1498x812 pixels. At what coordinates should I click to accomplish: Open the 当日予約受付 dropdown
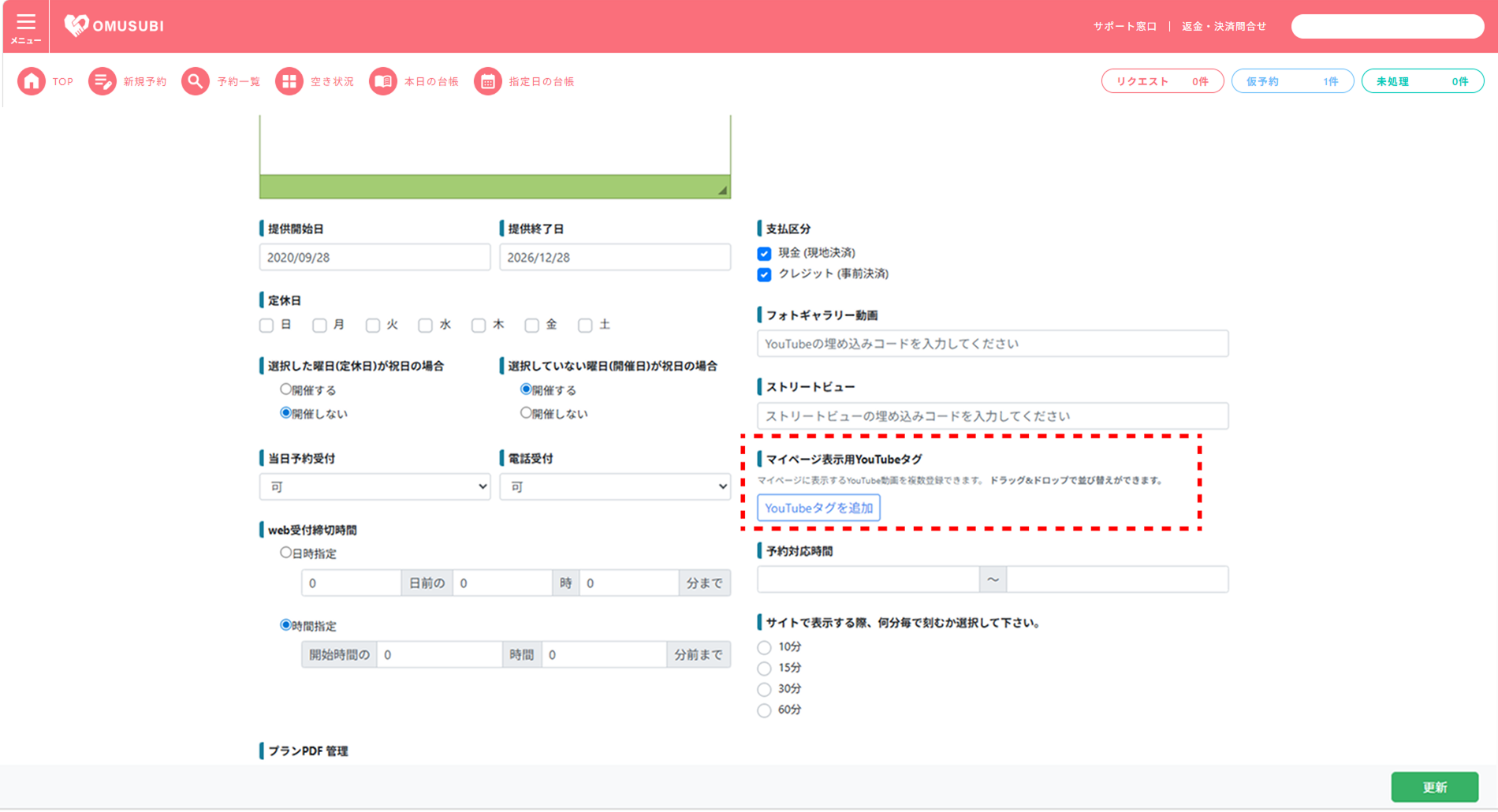coord(374,486)
